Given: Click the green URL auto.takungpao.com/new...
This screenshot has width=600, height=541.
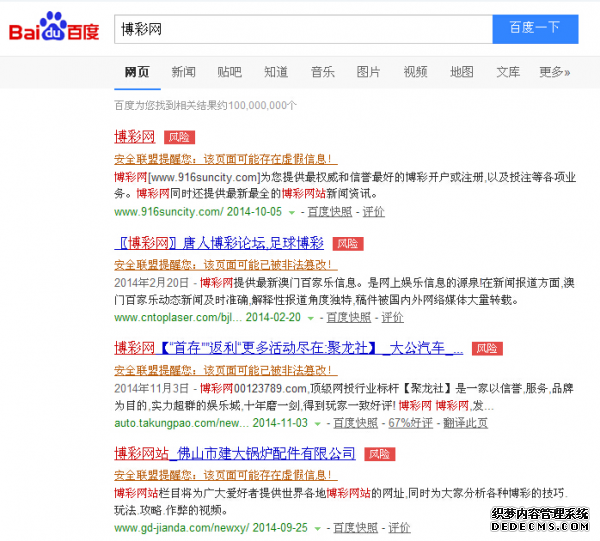Looking at the screenshot, I should 181,423.
